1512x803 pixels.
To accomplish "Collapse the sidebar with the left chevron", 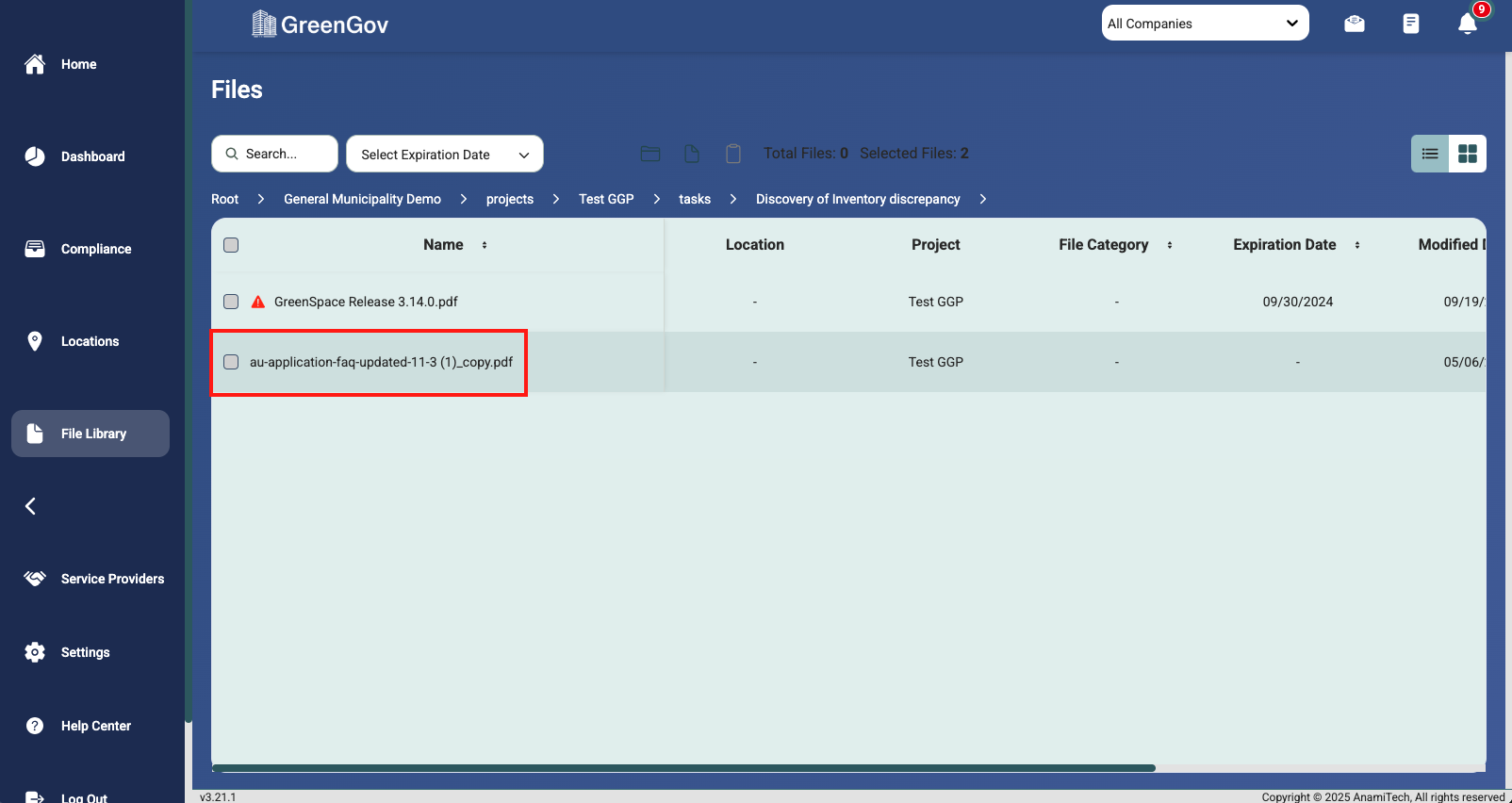I will tap(30, 506).
